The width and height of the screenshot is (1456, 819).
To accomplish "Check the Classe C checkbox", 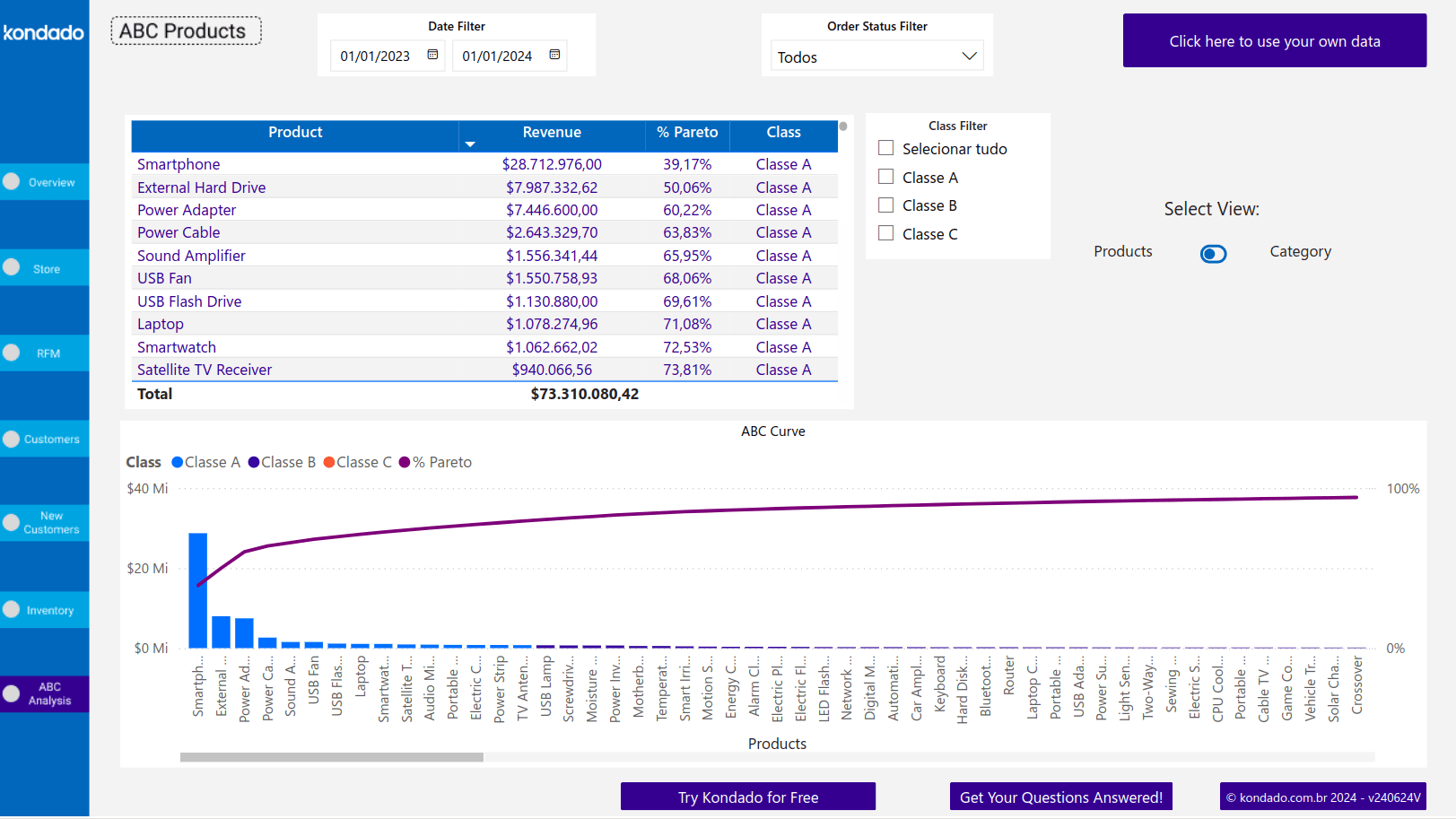I will point(885,233).
